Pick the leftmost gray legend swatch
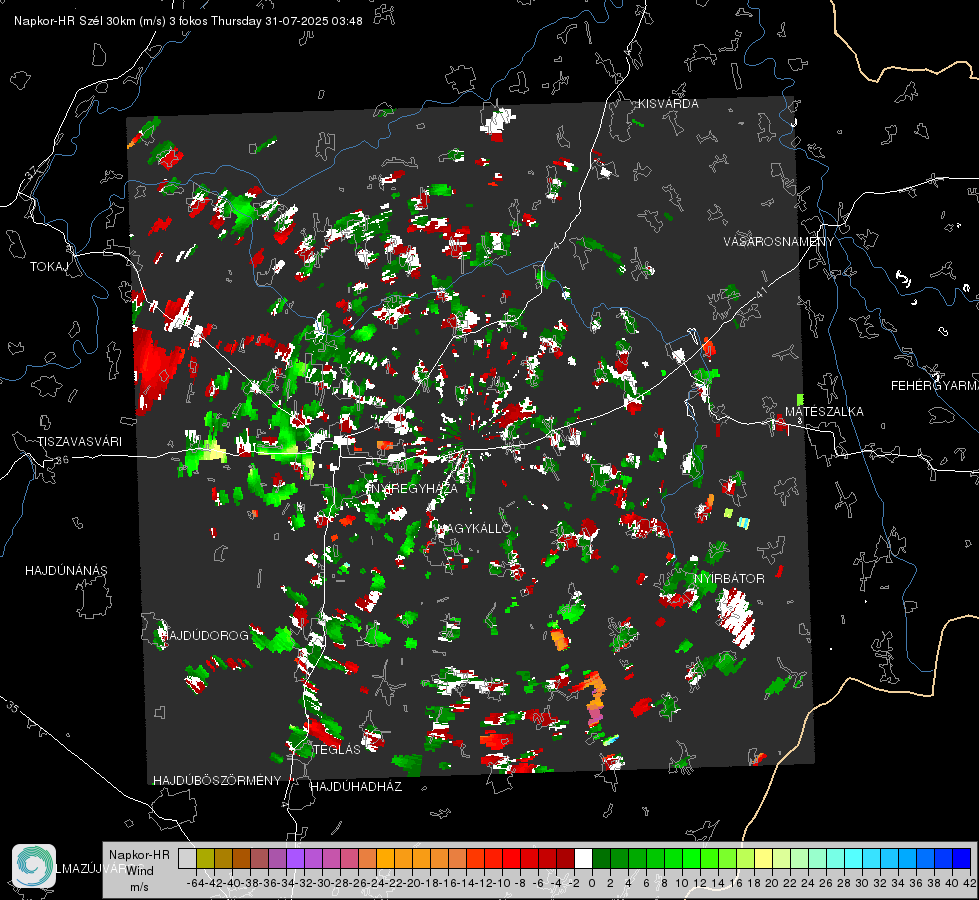This screenshot has width=979, height=900. point(187,858)
